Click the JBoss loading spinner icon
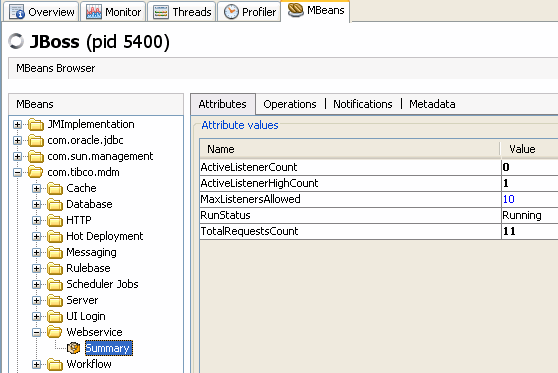Screen dimensions: 558x373 tap(16, 41)
